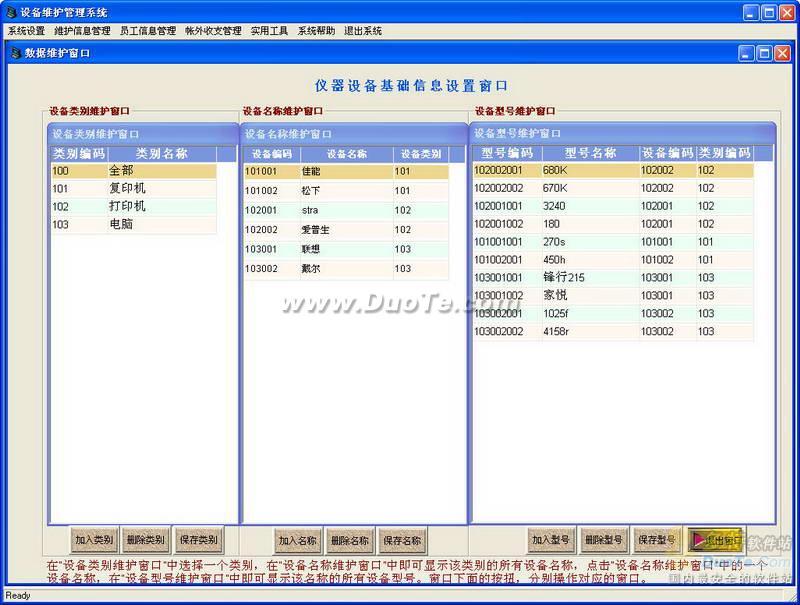Click the 删除名称 button
The height and width of the screenshot is (605, 800).
[x=349, y=540]
